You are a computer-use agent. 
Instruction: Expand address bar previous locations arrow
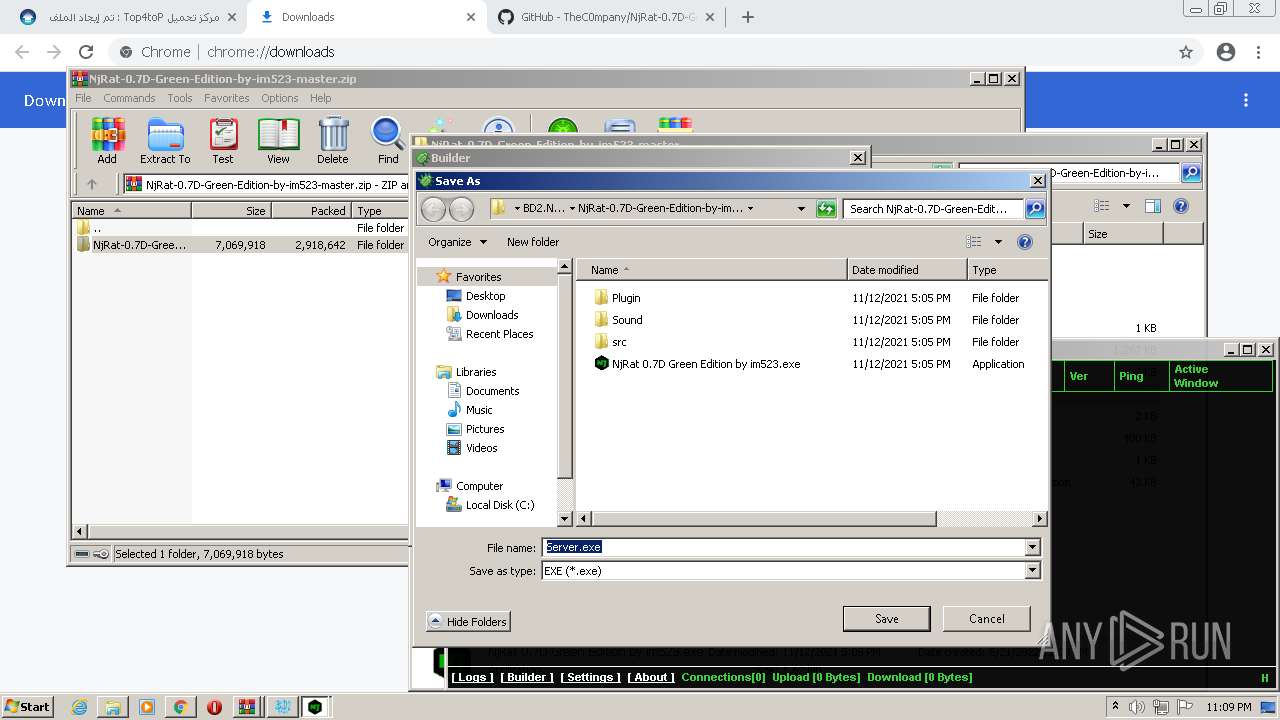(801, 209)
